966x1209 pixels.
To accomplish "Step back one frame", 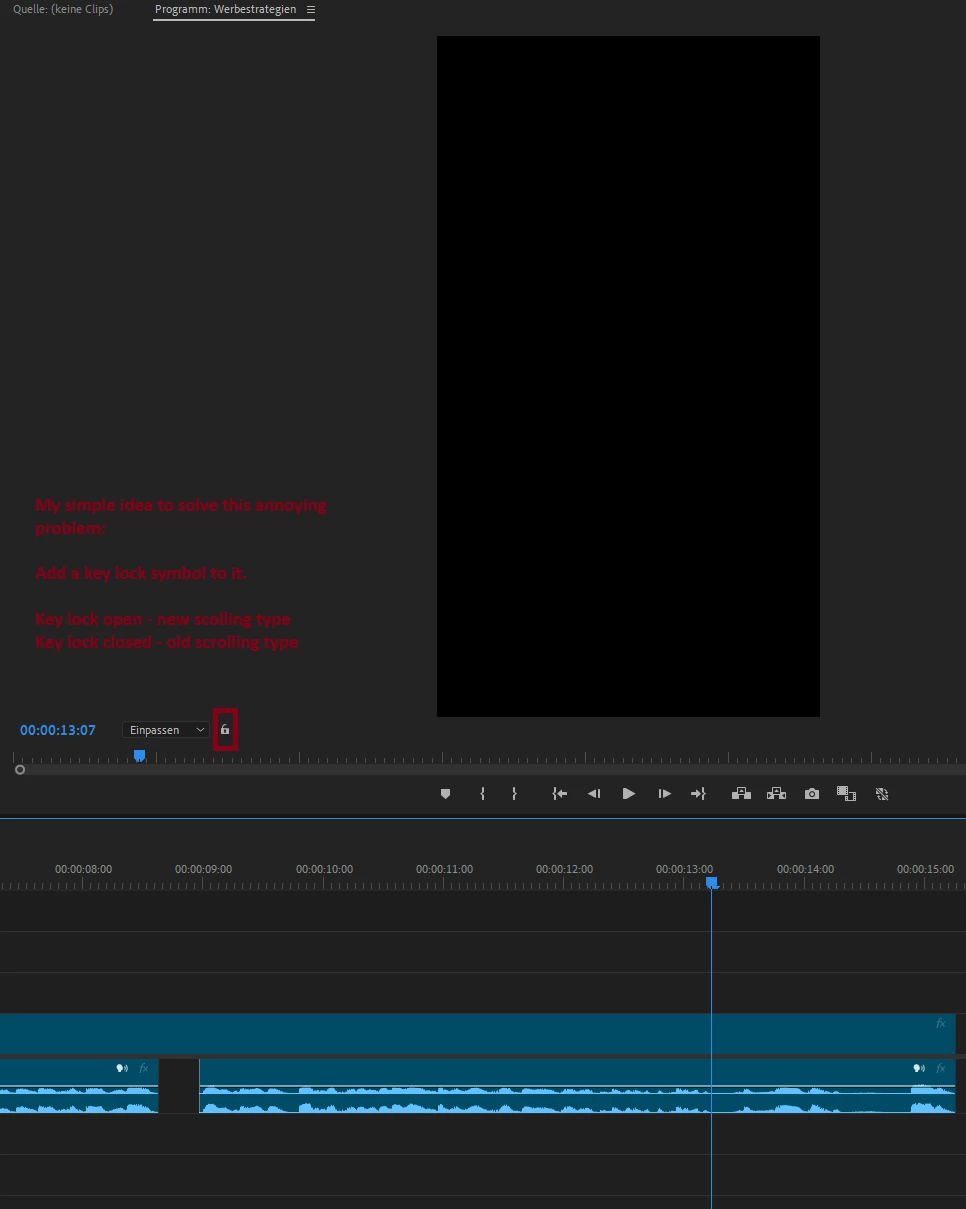I will pyautogui.click(x=594, y=794).
